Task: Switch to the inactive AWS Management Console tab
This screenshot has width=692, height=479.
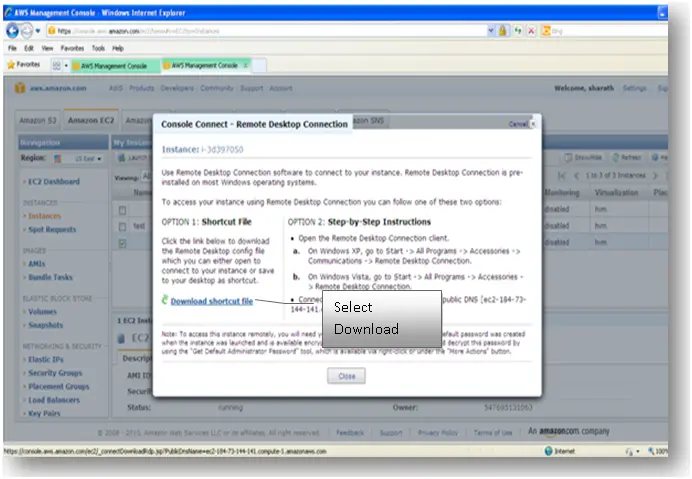Action: (114, 65)
